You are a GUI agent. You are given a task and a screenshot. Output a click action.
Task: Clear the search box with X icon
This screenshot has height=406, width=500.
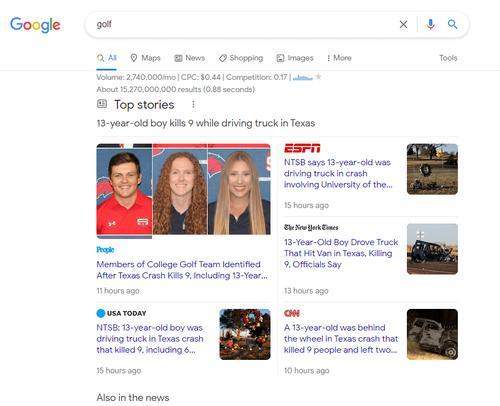click(x=403, y=24)
